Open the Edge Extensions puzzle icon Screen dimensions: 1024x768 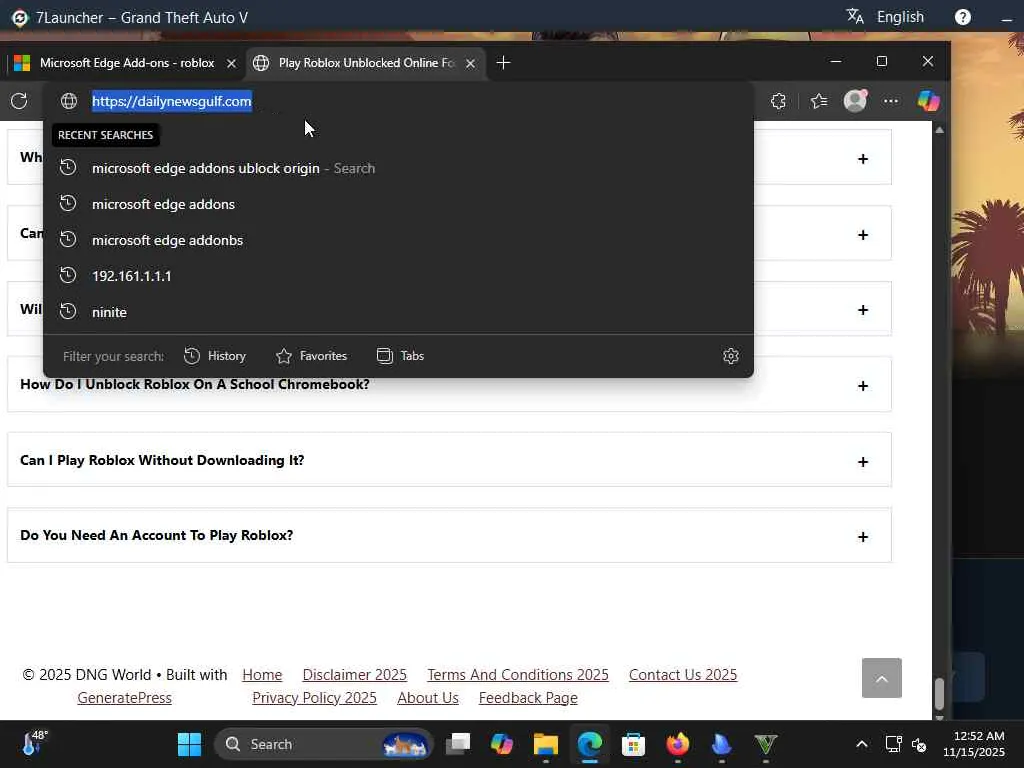tap(778, 101)
